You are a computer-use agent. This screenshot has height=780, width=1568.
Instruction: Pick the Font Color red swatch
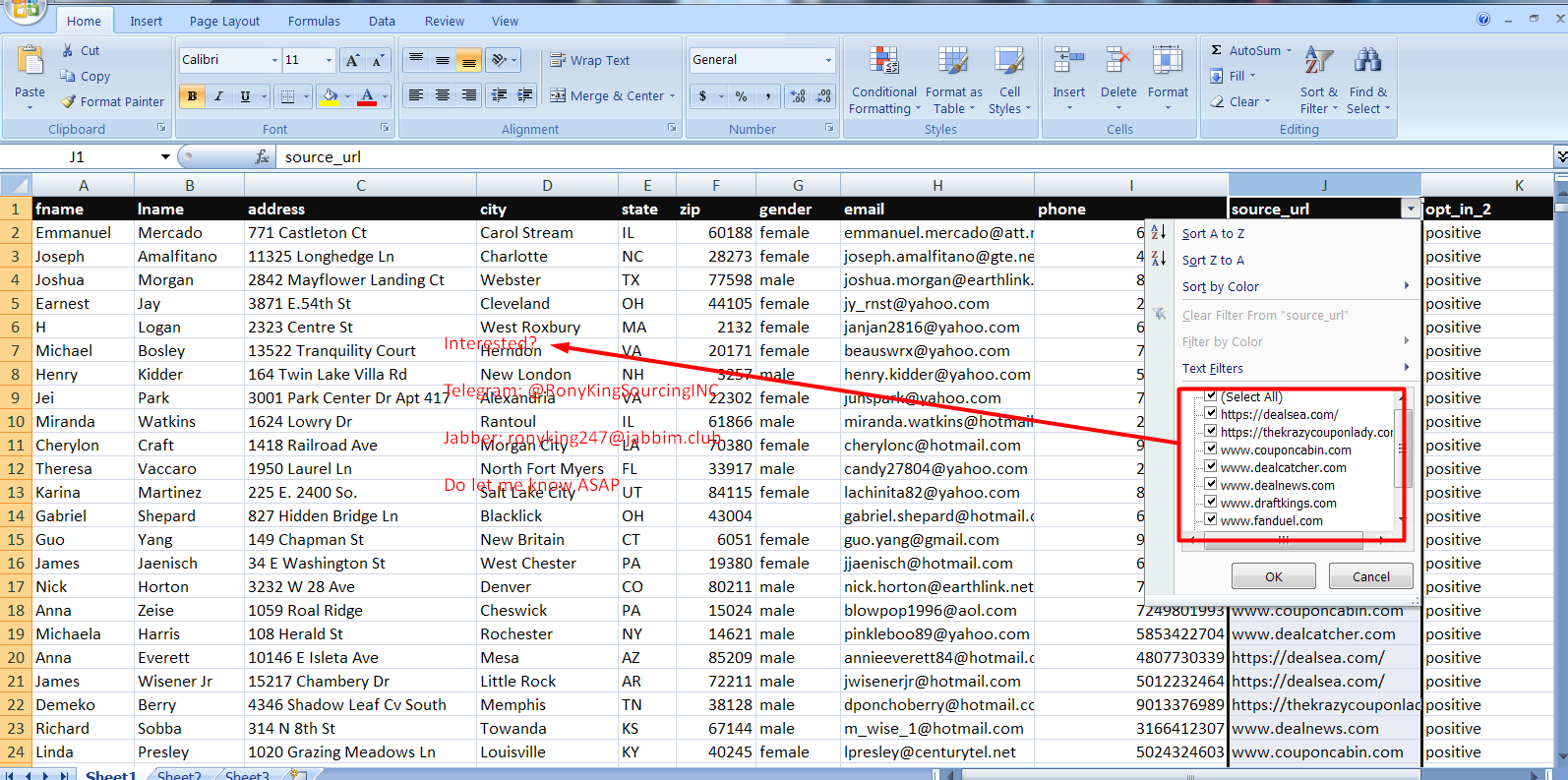pyautogui.click(x=367, y=95)
